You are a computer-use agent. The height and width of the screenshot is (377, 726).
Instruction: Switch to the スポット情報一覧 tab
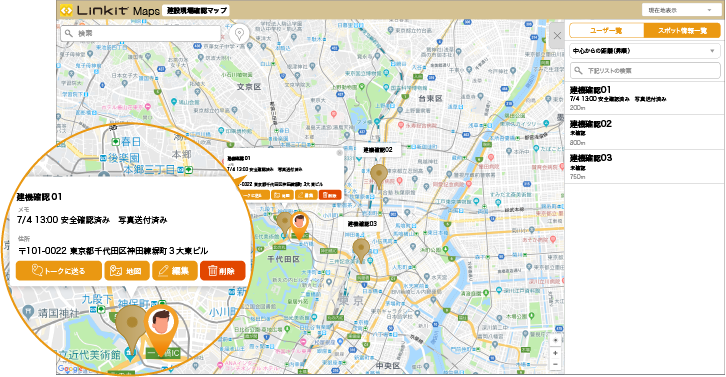[682, 31]
